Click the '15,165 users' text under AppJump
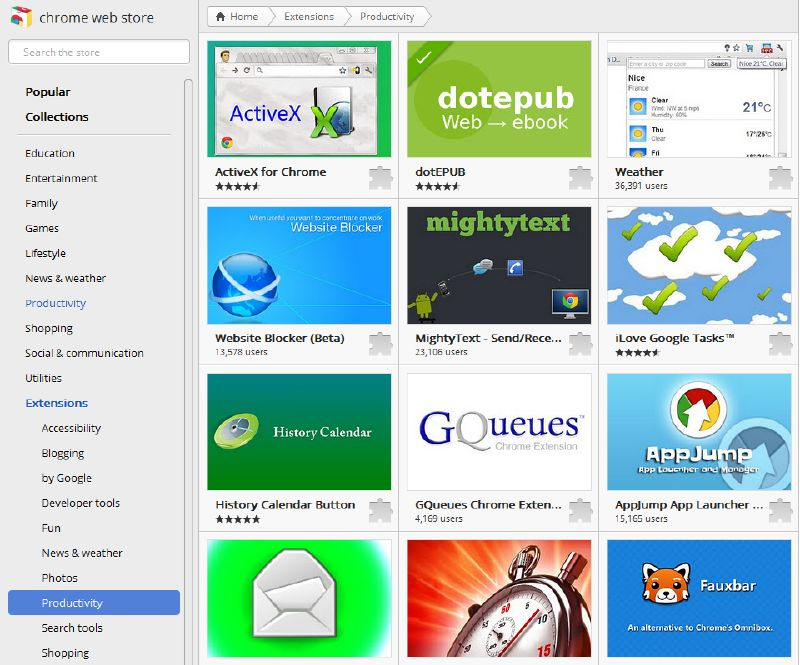This screenshot has width=800, height=665. pos(641,519)
